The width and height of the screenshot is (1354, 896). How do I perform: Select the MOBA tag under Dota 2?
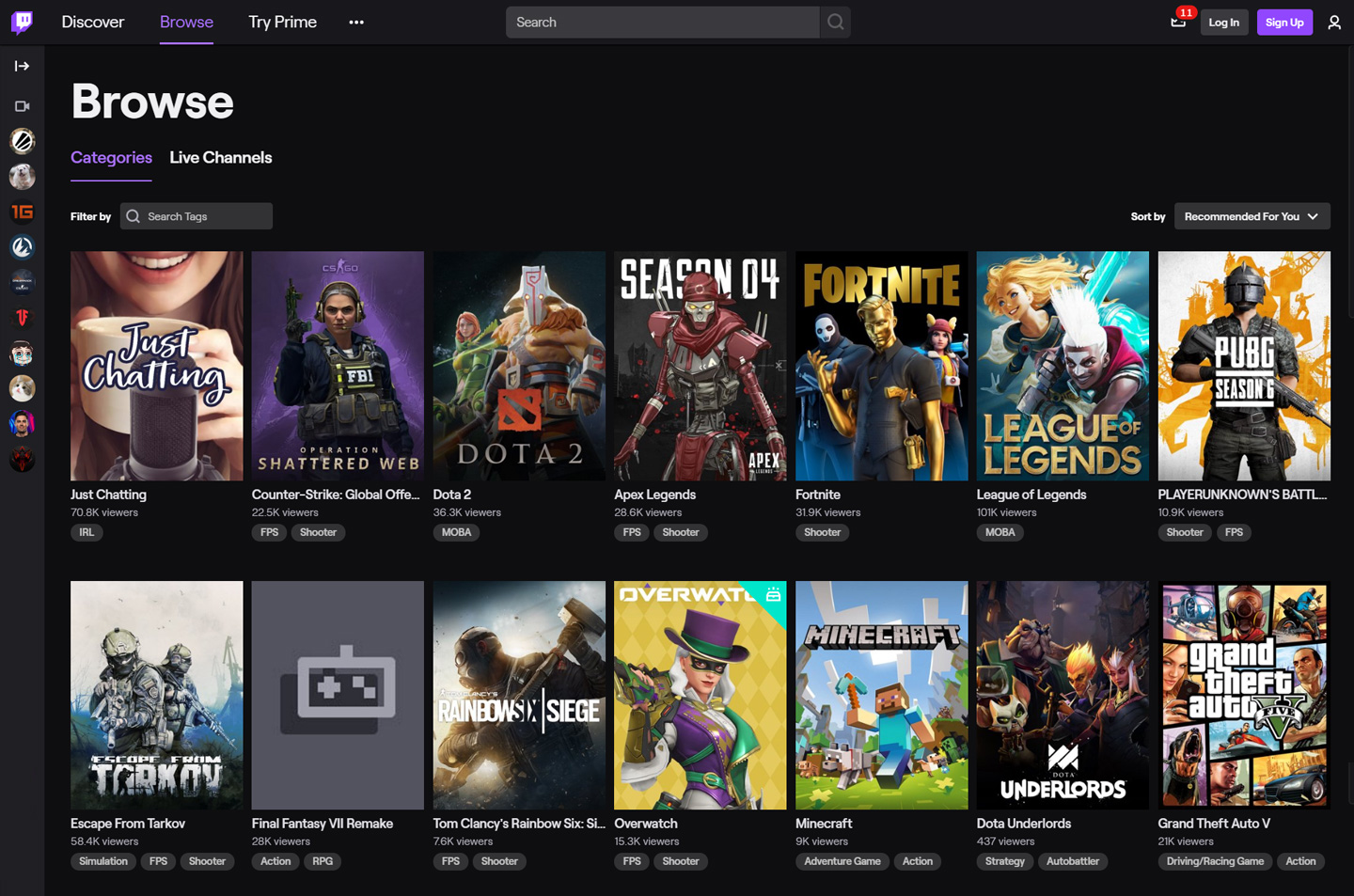(x=456, y=532)
